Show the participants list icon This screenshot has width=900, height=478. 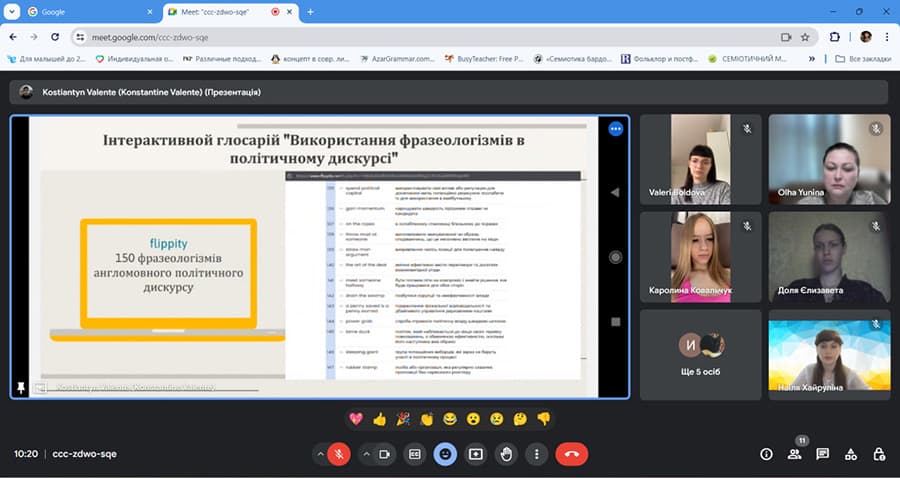794,453
